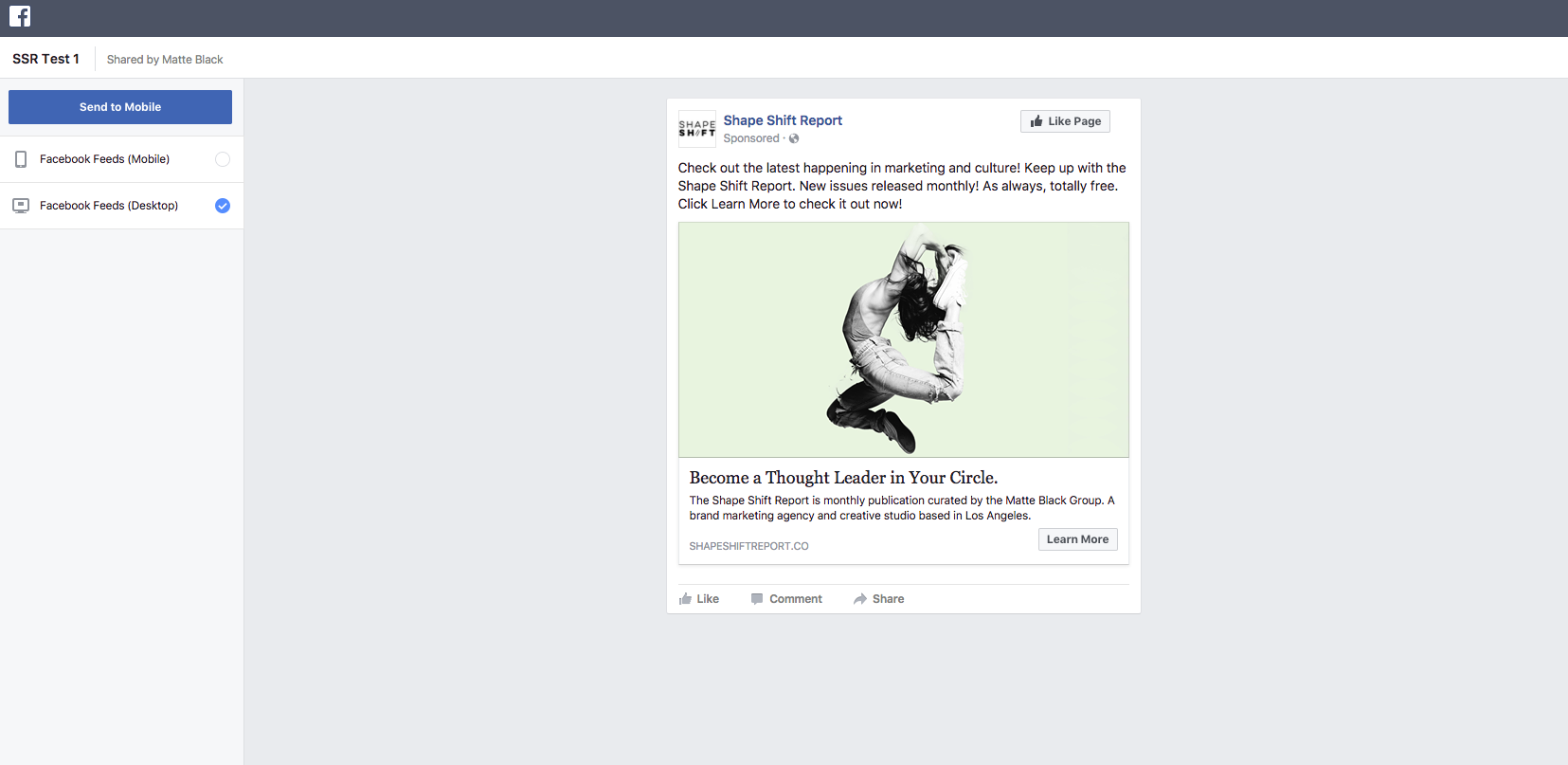This screenshot has width=1568, height=765.
Task: Click the Shared by Matte Black text
Action: coord(165,60)
